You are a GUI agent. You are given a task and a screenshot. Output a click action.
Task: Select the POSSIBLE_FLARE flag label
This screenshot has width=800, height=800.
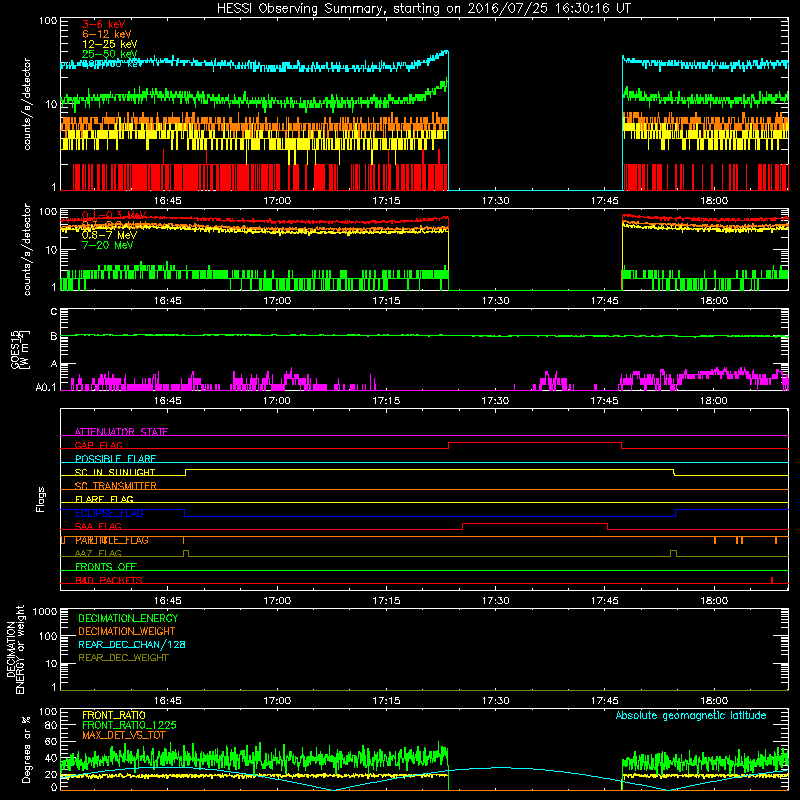pyautogui.click(x=115, y=459)
